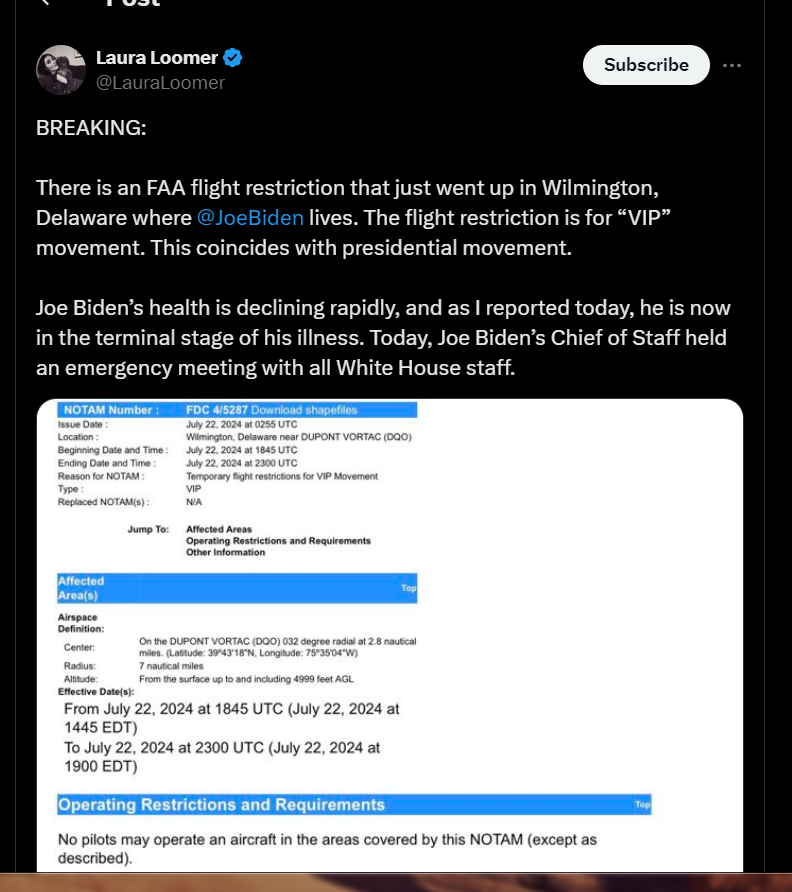The image size is (792, 892).
Task: Click the blue verified badge icon
Action: point(233,58)
